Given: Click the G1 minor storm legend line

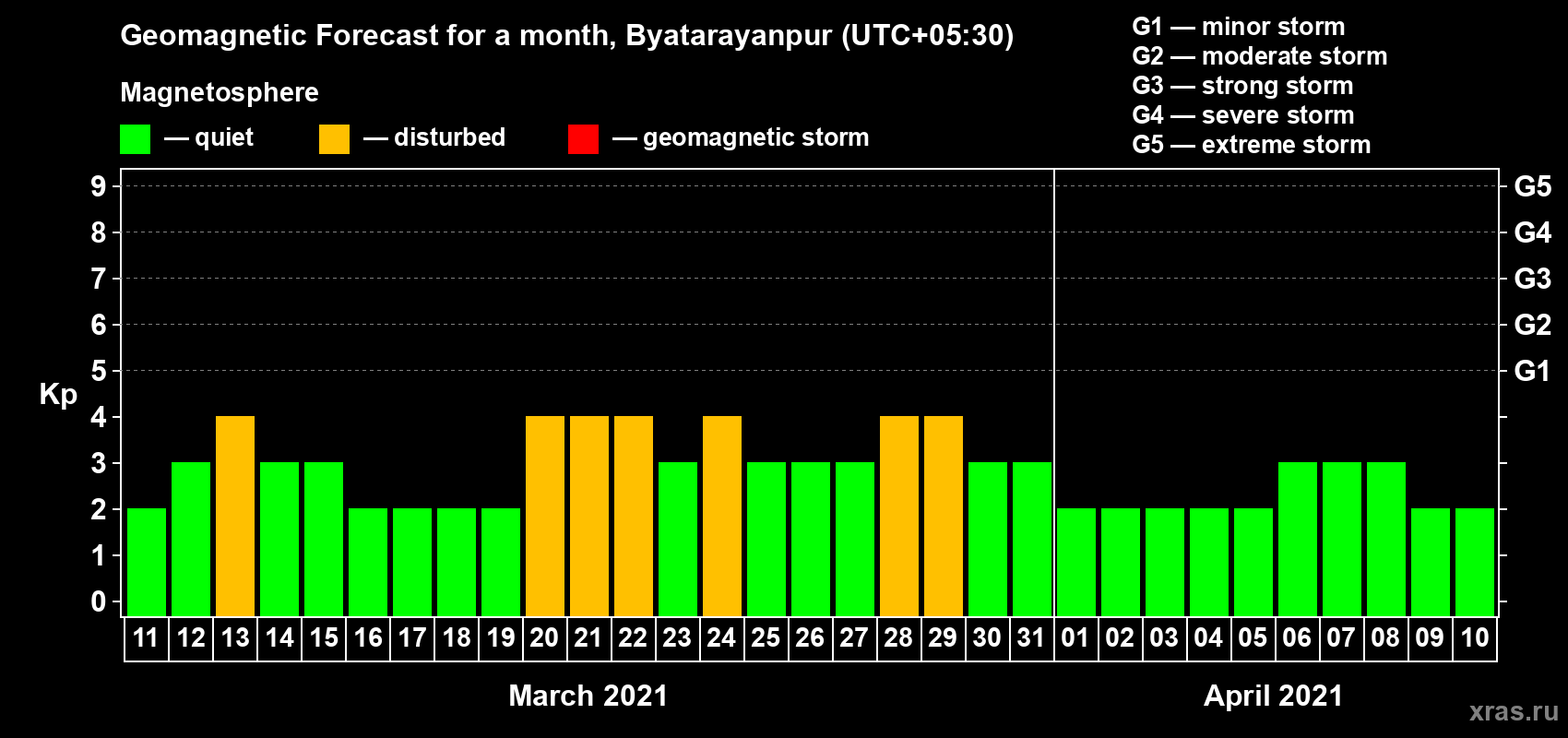Looking at the screenshot, I should pyautogui.click(x=1239, y=27).
